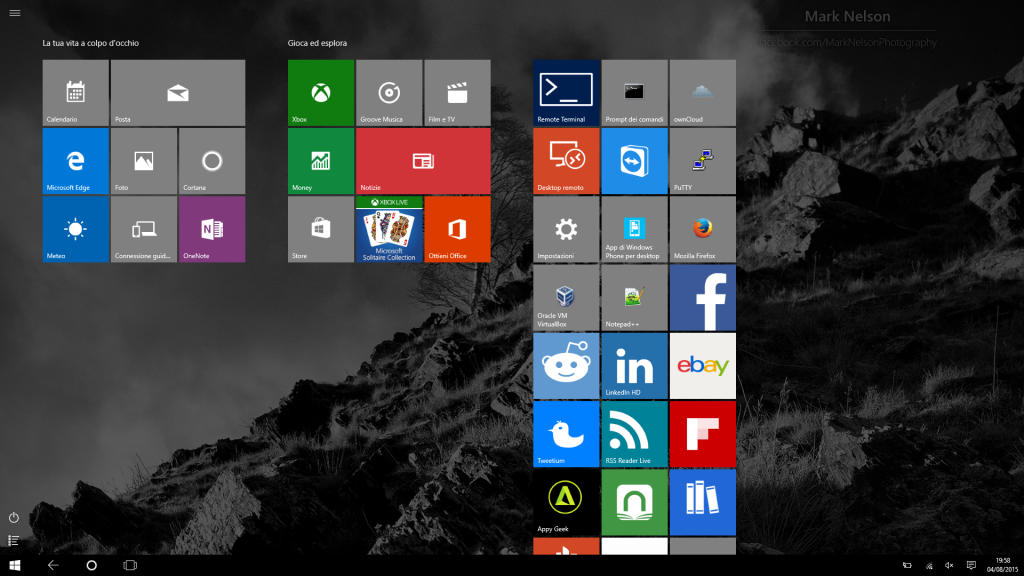Viewport: 1024px width, 576px height.
Task: Click the taskbar back arrow
Action: pyautogui.click(x=53, y=566)
